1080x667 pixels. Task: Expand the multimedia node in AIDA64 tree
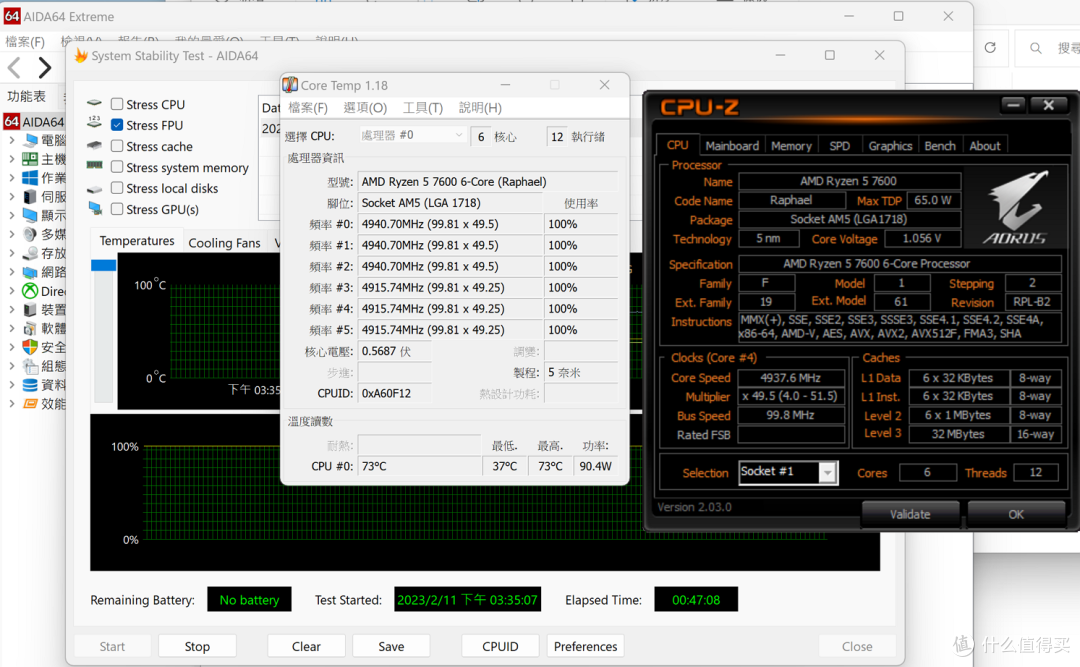(x=12, y=234)
